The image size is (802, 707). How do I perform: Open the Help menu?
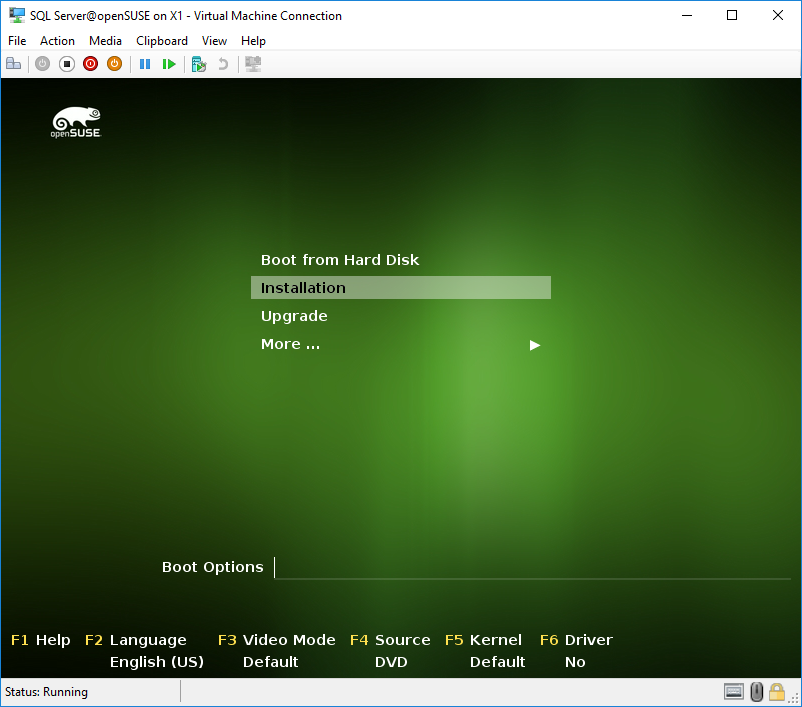[x=253, y=40]
